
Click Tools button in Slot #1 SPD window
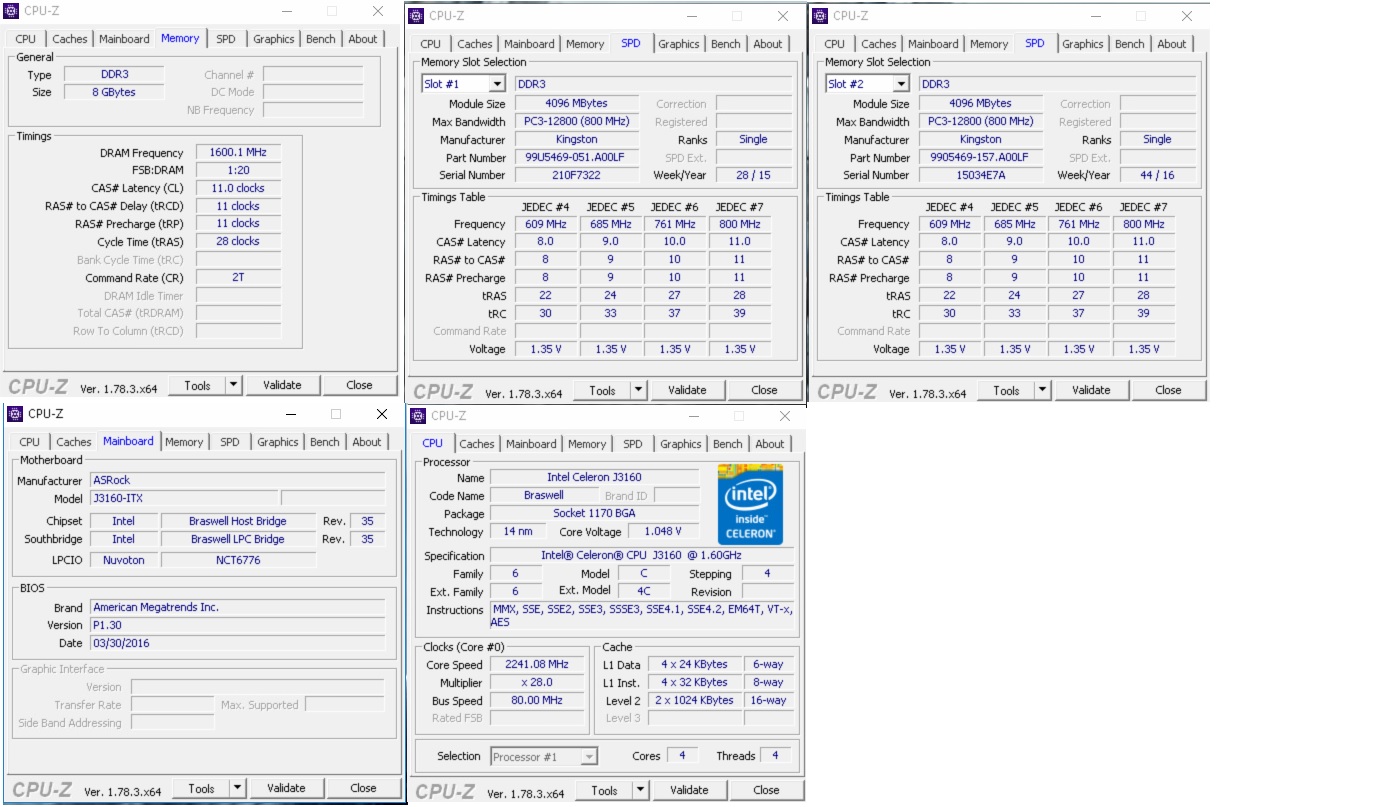602,390
